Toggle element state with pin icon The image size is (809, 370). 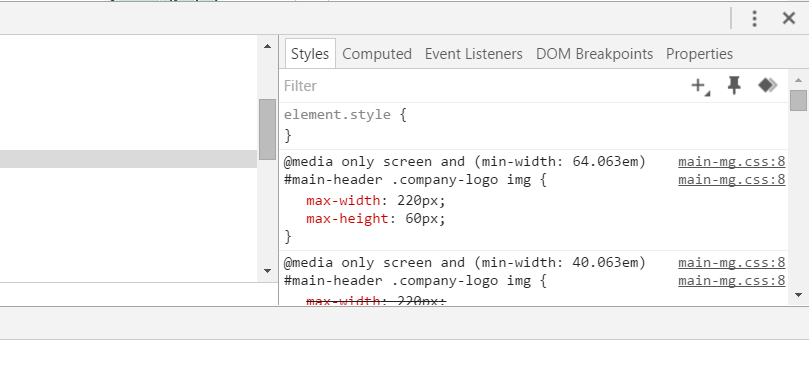(x=734, y=85)
